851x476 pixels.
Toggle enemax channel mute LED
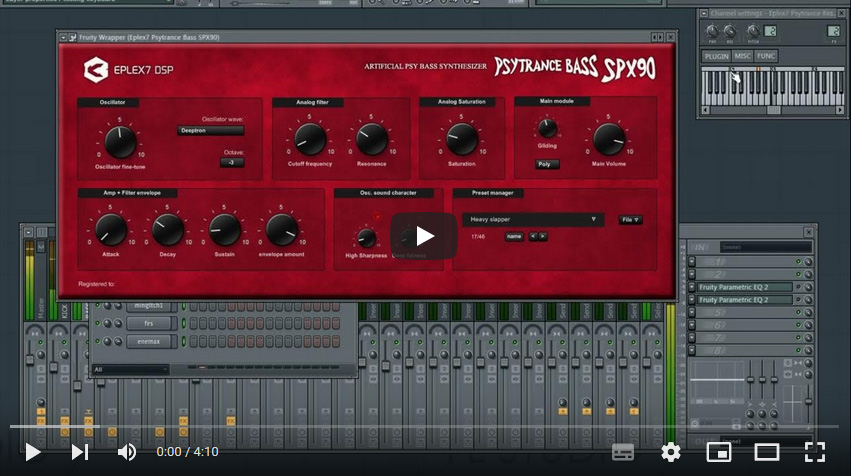[x=98, y=341]
